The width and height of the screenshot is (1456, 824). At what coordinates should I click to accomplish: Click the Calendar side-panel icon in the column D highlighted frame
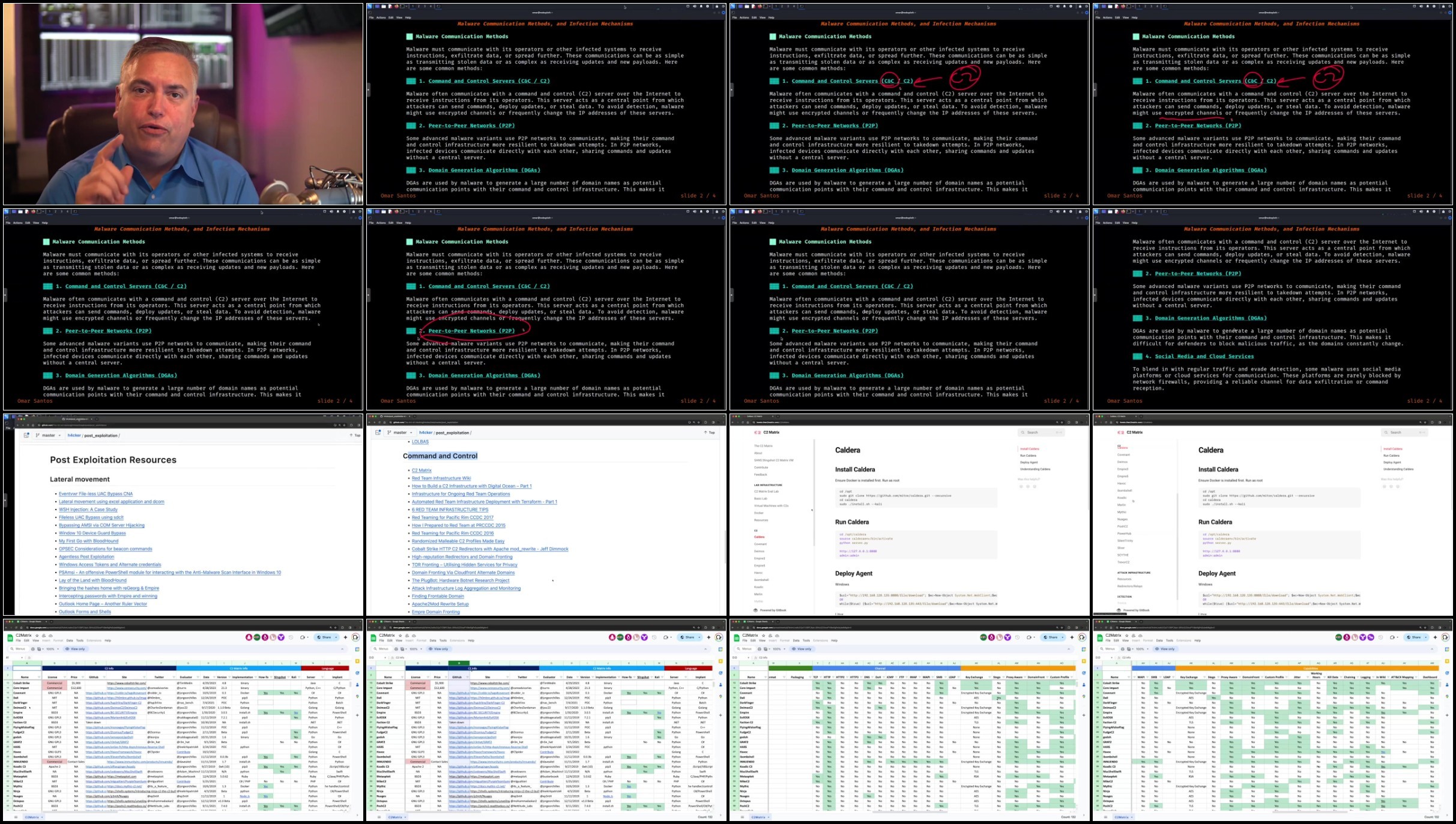[721, 649]
